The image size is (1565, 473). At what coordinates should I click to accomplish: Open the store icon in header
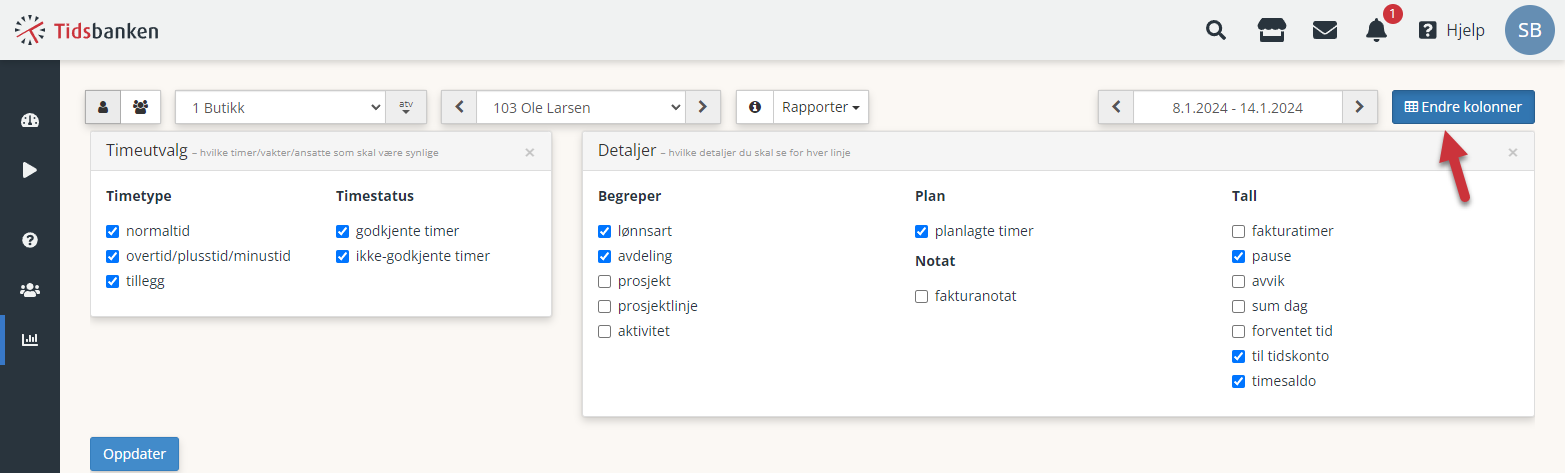tap(1271, 30)
